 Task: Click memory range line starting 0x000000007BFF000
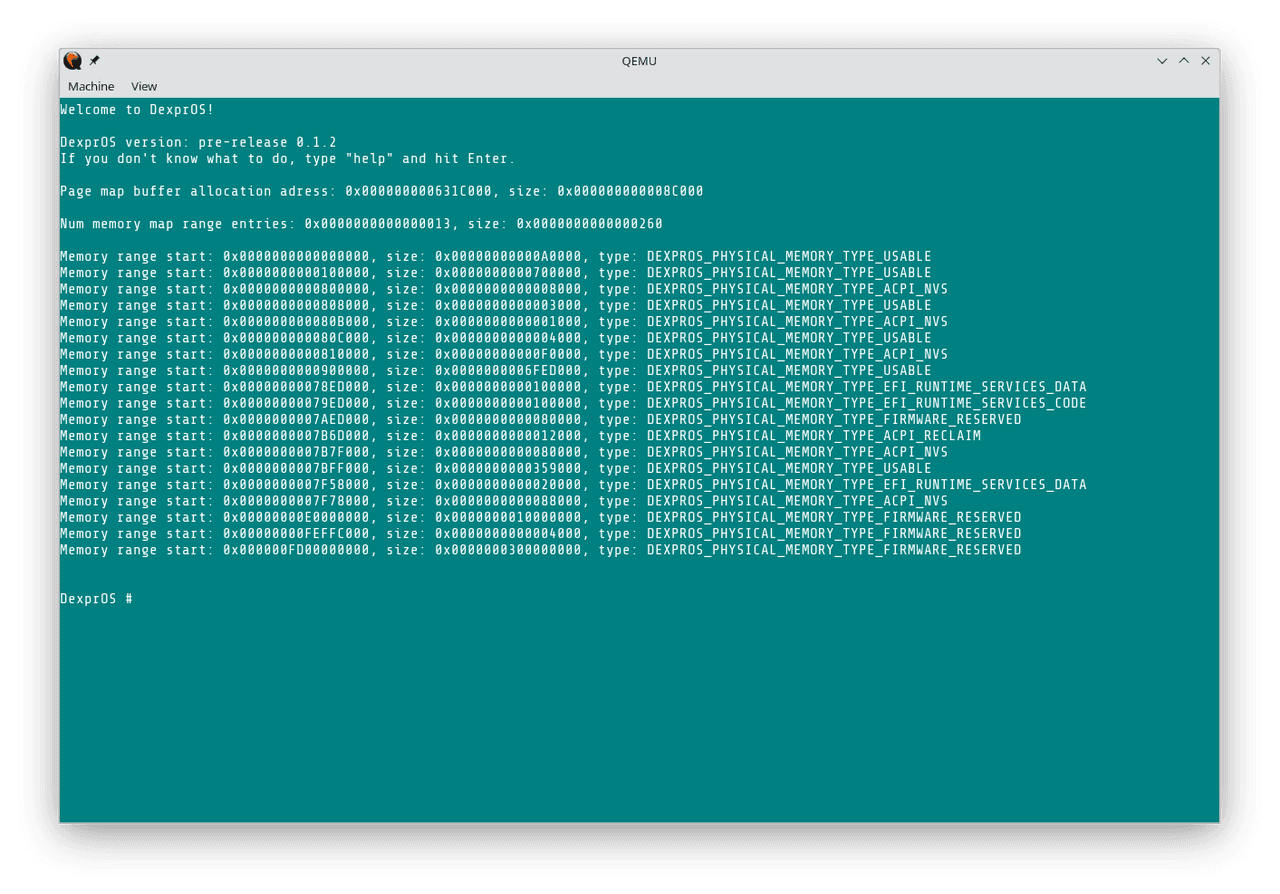(x=496, y=468)
